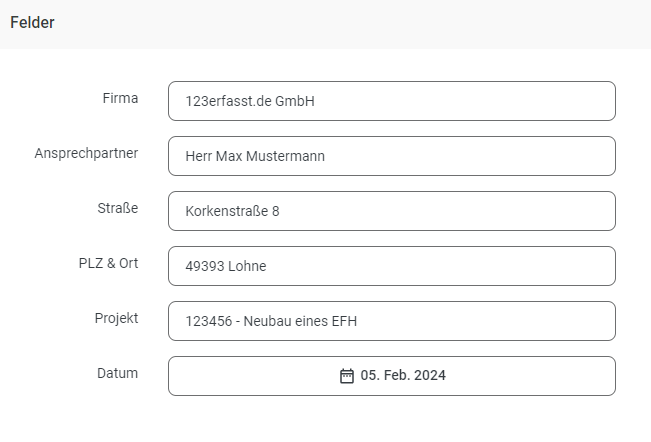
Task: Focus the Firma input field
Action: pyautogui.click(x=392, y=101)
